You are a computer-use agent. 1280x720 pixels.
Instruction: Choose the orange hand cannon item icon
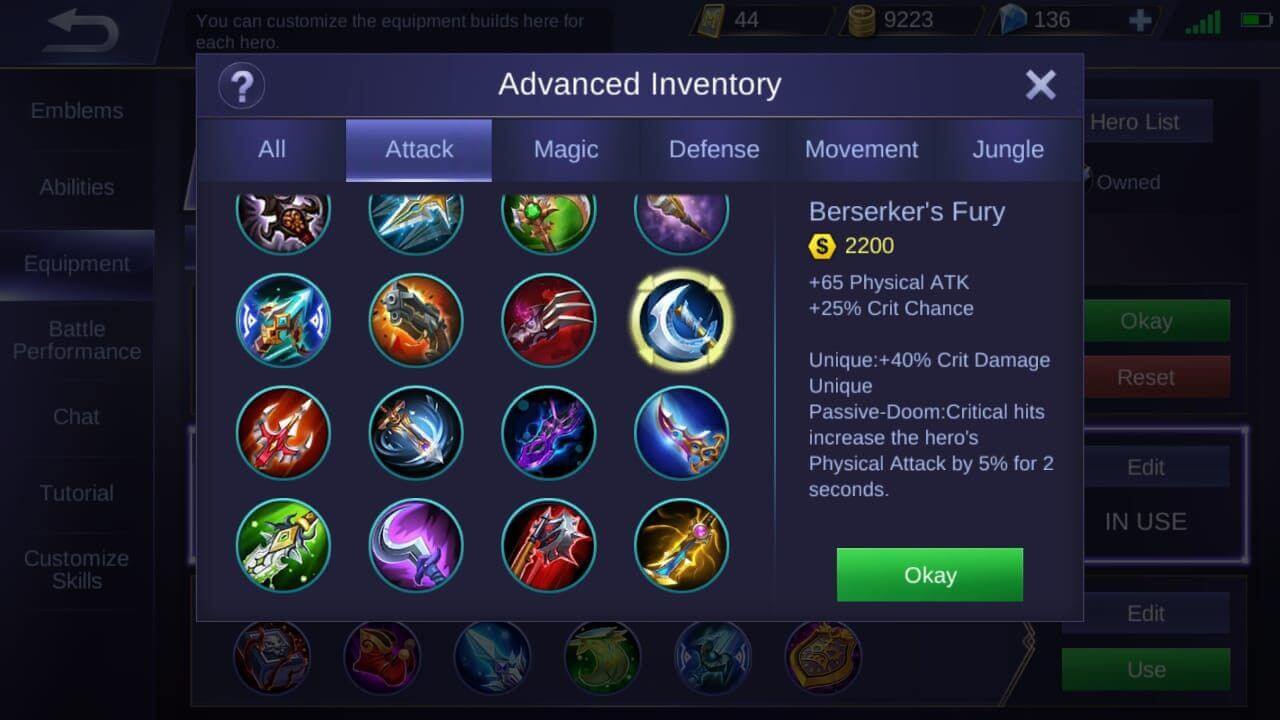(416, 320)
